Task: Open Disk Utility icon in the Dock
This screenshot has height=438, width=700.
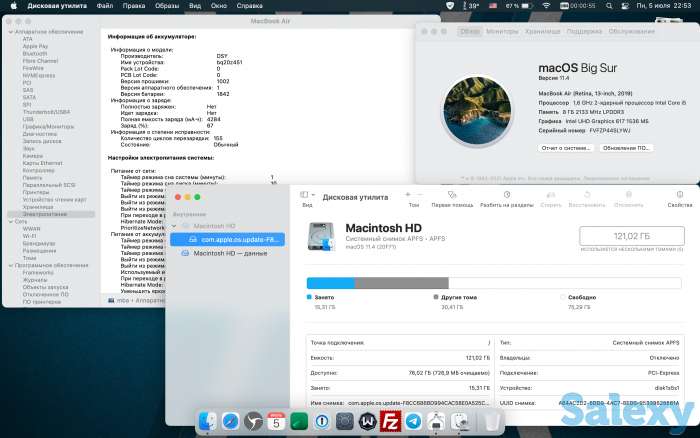Action: point(459,421)
